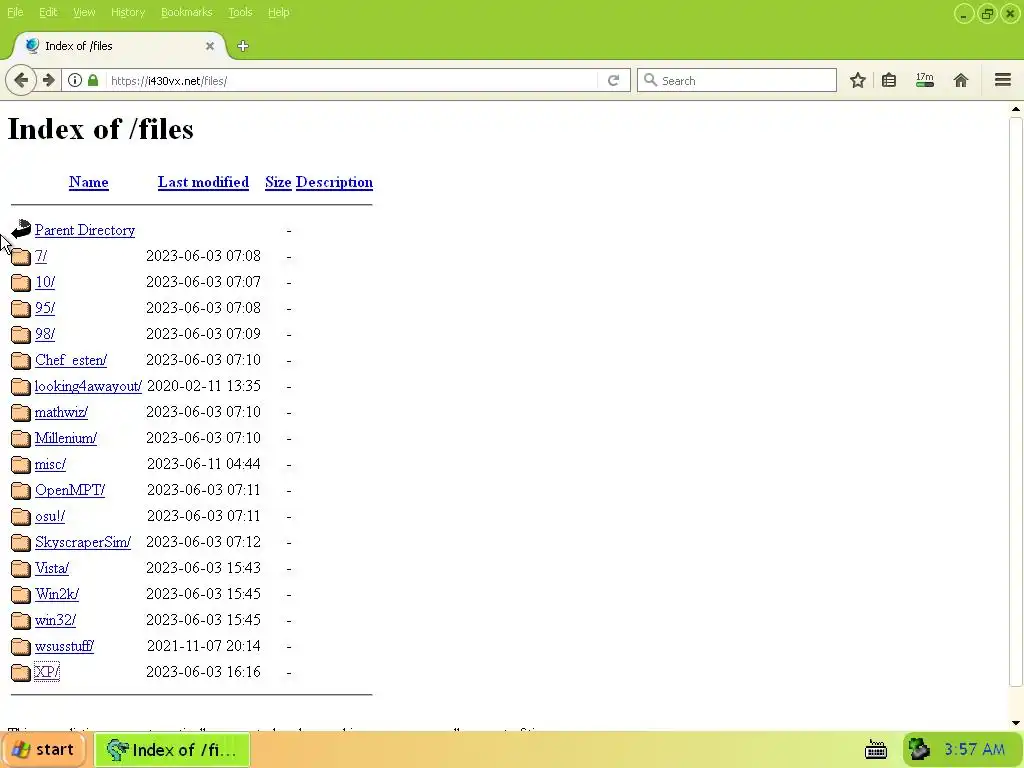Click the folder icon next to 10/
This screenshot has width=1024, height=768.
tap(21, 282)
